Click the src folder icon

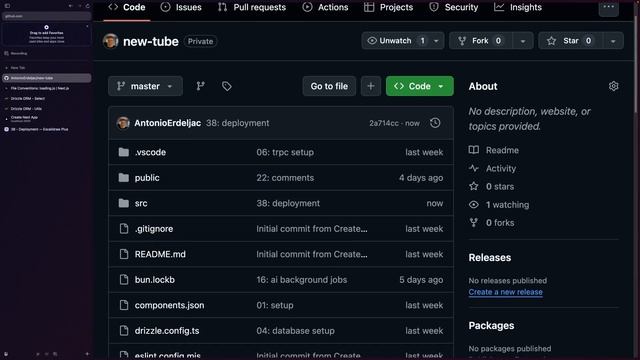[x=124, y=203]
